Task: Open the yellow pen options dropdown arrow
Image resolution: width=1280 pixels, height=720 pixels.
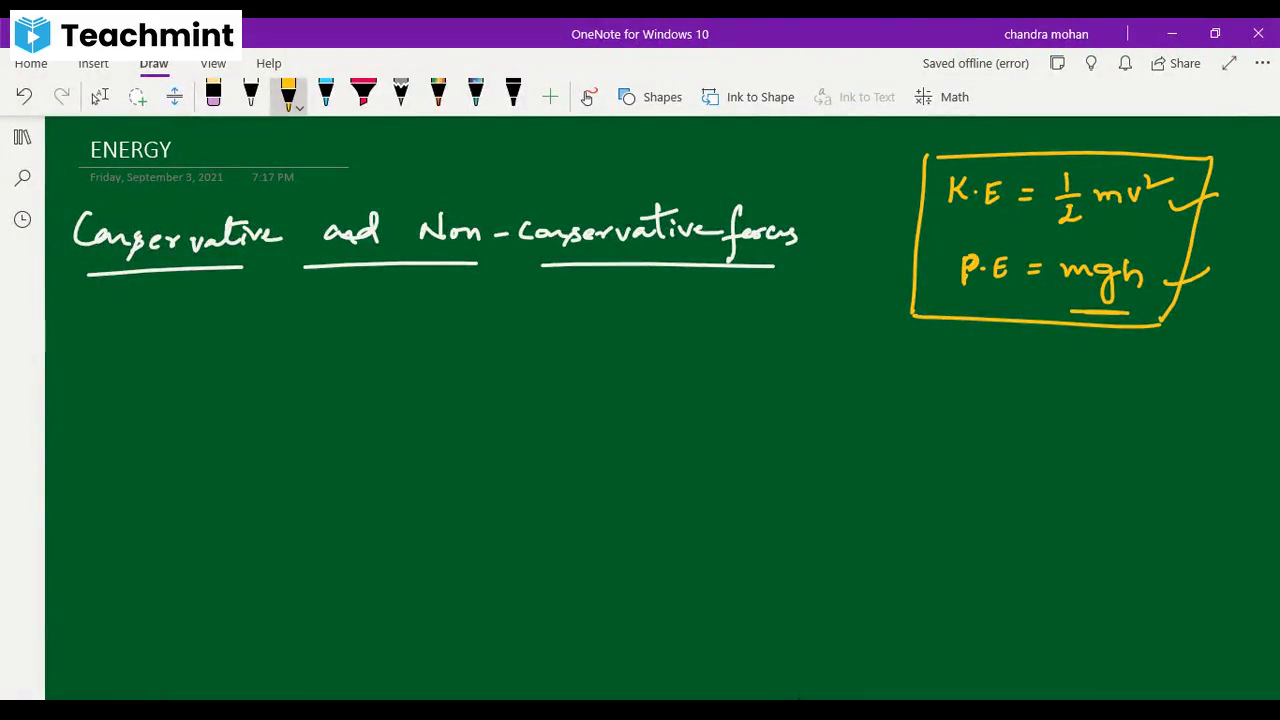Action: pos(299,107)
